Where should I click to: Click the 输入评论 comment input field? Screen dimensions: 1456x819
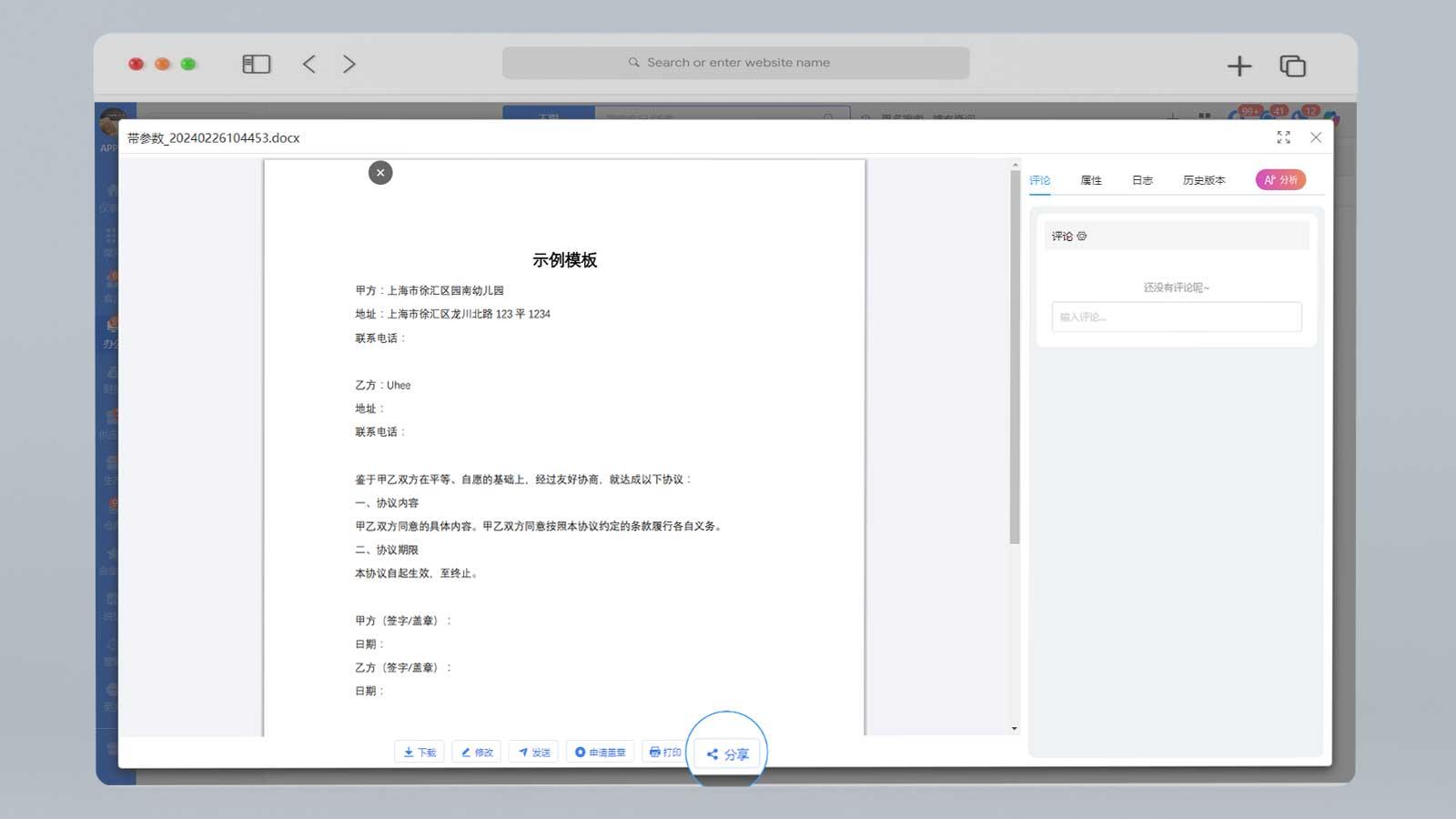click(x=1176, y=317)
